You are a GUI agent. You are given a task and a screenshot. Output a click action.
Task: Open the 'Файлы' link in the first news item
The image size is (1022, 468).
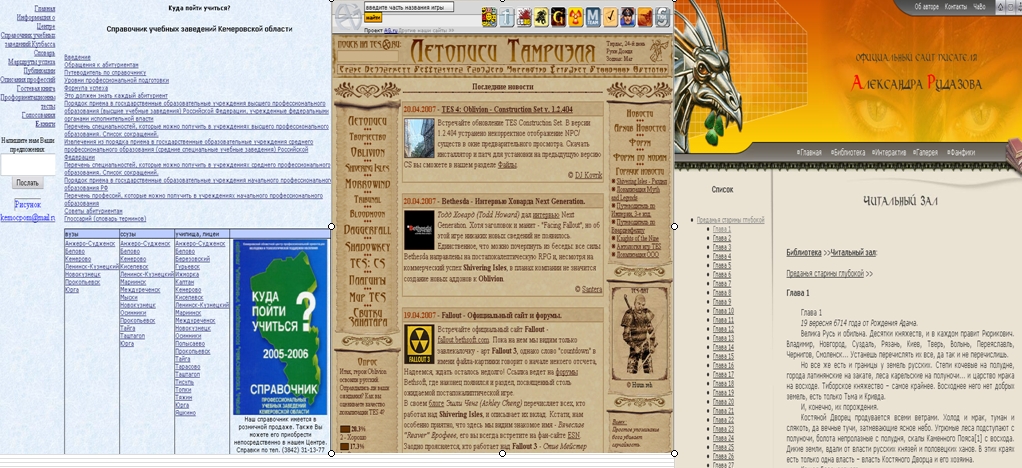tap(507, 165)
